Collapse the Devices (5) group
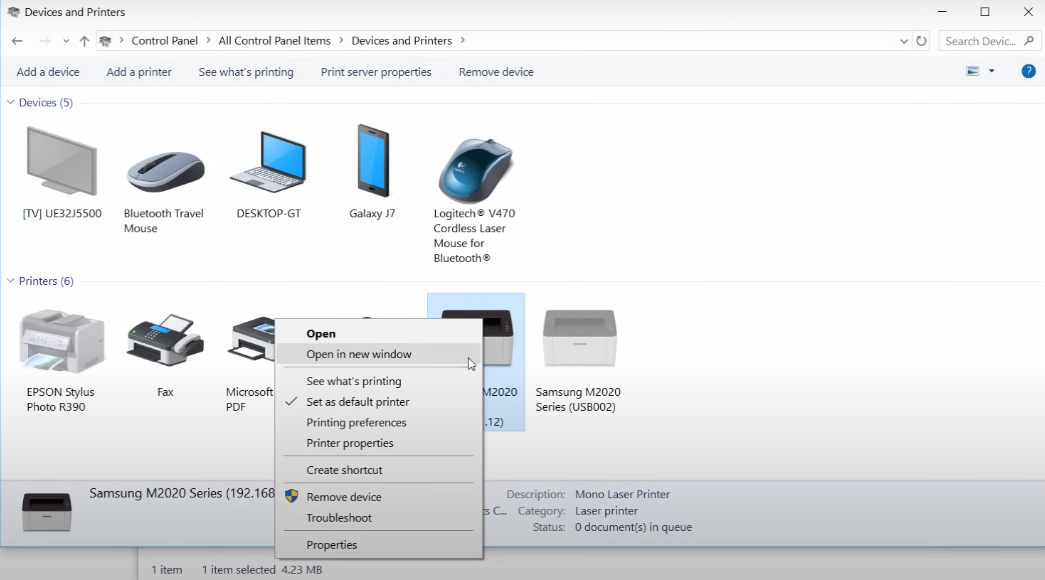The width and height of the screenshot is (1045, 580). (x=11, y=102)
